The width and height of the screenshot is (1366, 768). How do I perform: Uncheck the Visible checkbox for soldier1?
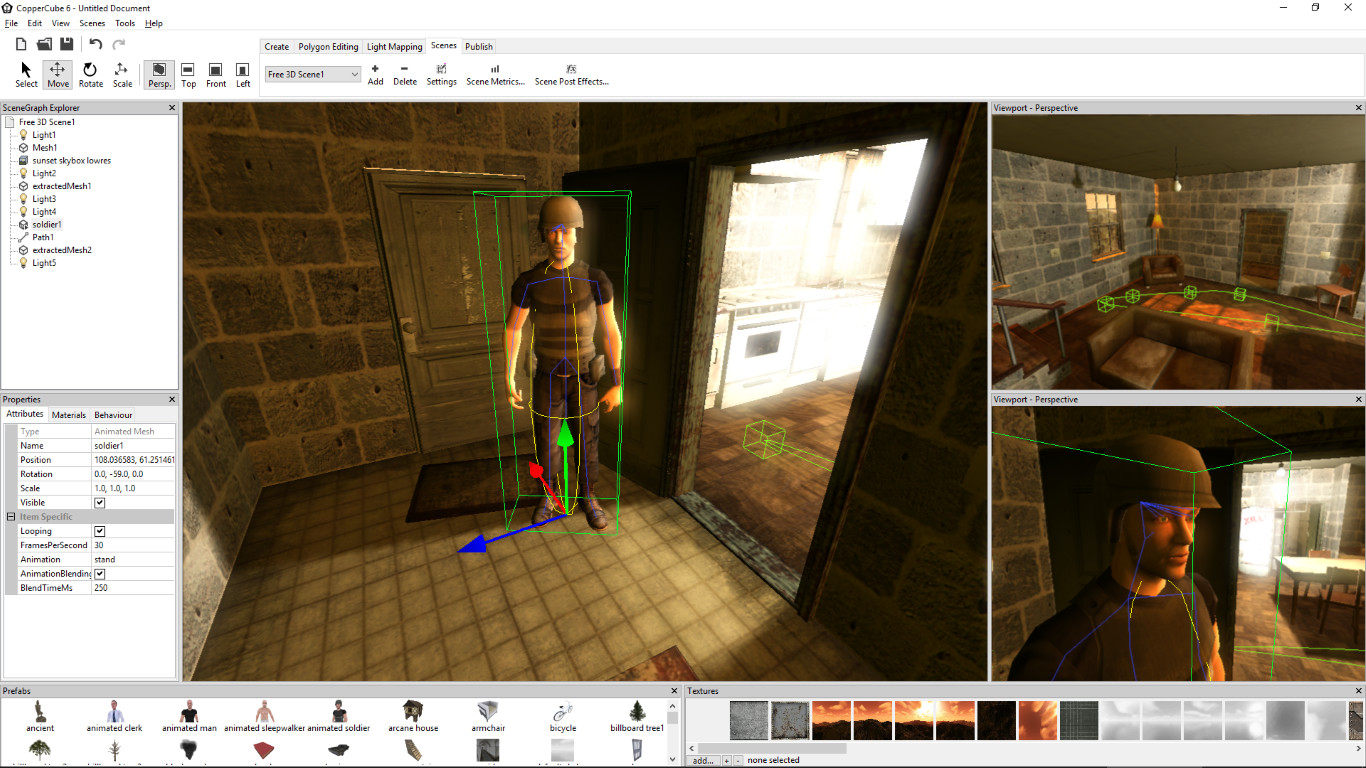[x=98, y=502]
